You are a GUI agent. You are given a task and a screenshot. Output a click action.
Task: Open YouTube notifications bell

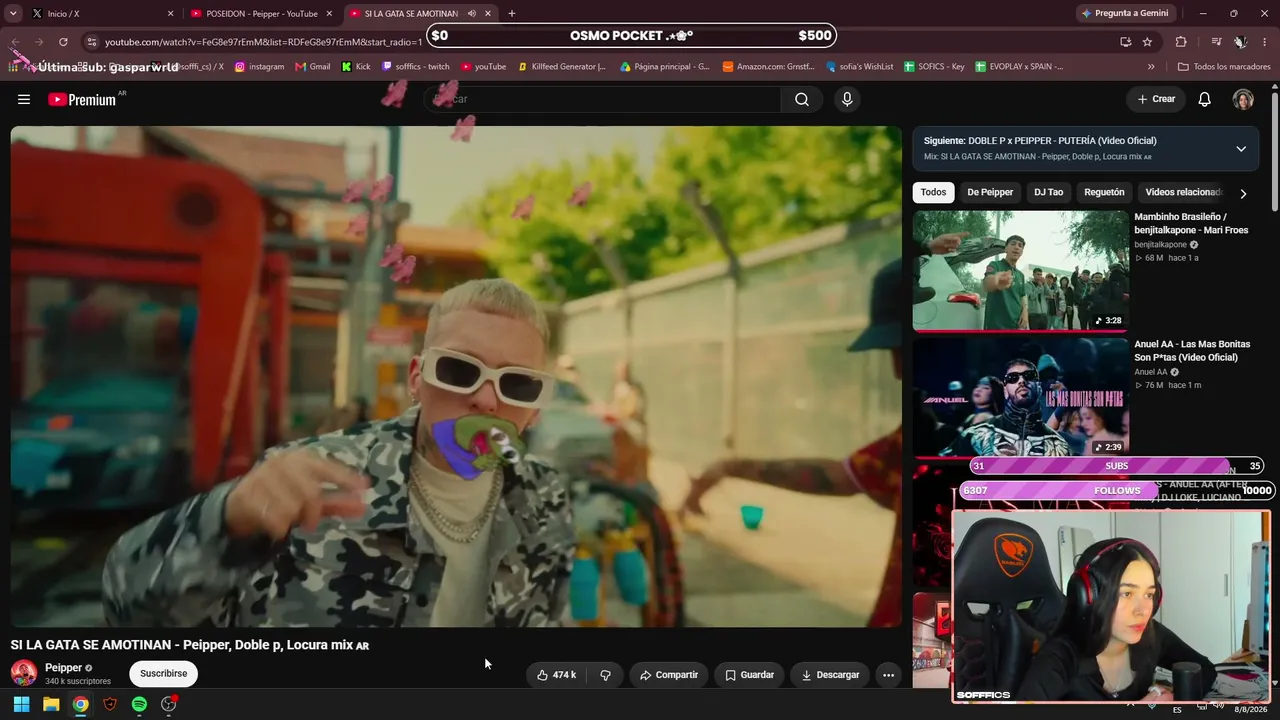click(x=1205, y=99)
